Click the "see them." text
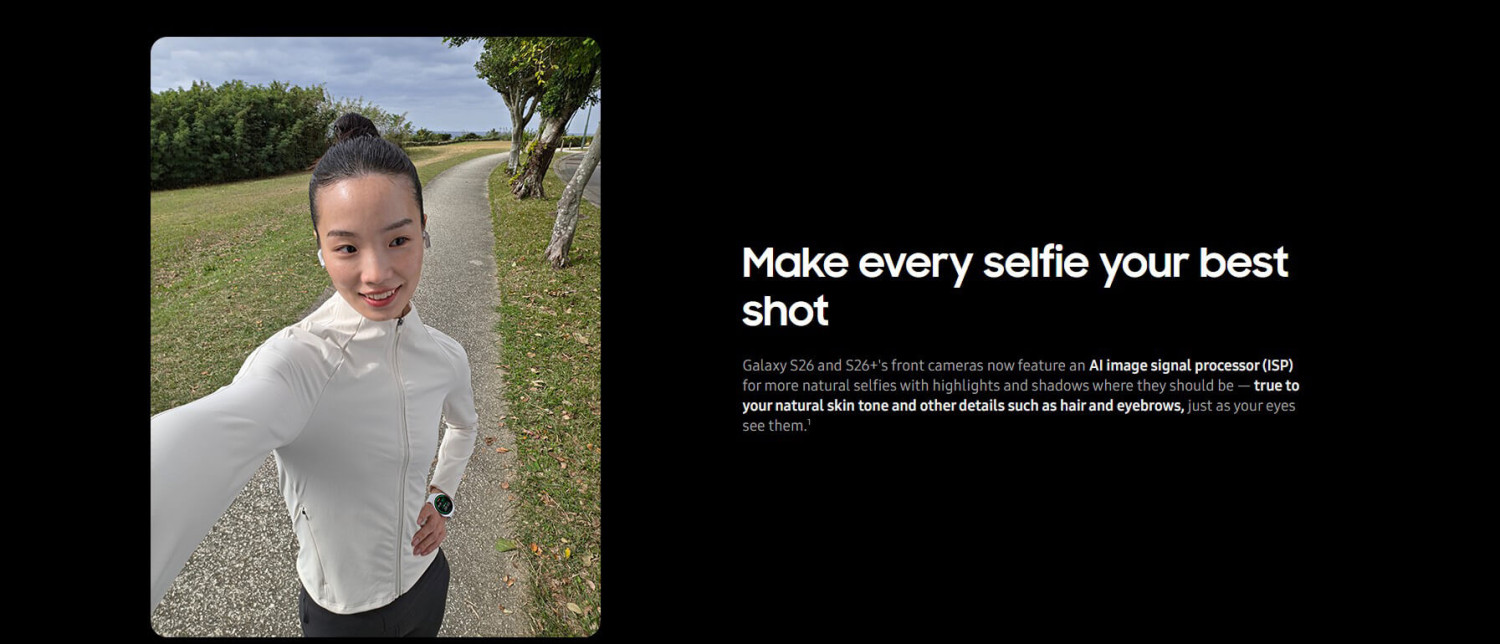The height and width of the screenshot is (644, 1500). point(773,426)
